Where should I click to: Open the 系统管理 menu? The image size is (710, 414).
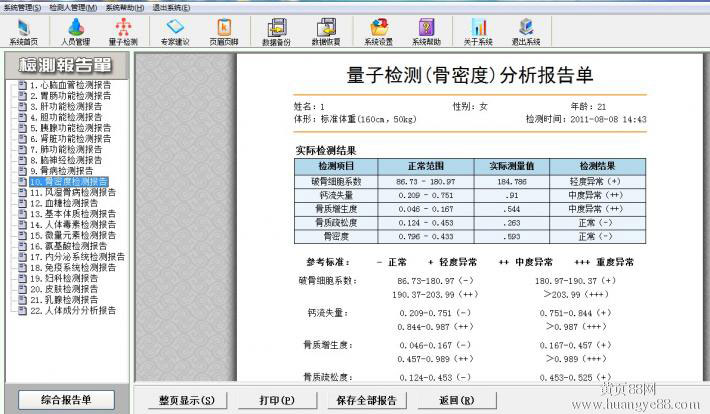coord(23,7)
